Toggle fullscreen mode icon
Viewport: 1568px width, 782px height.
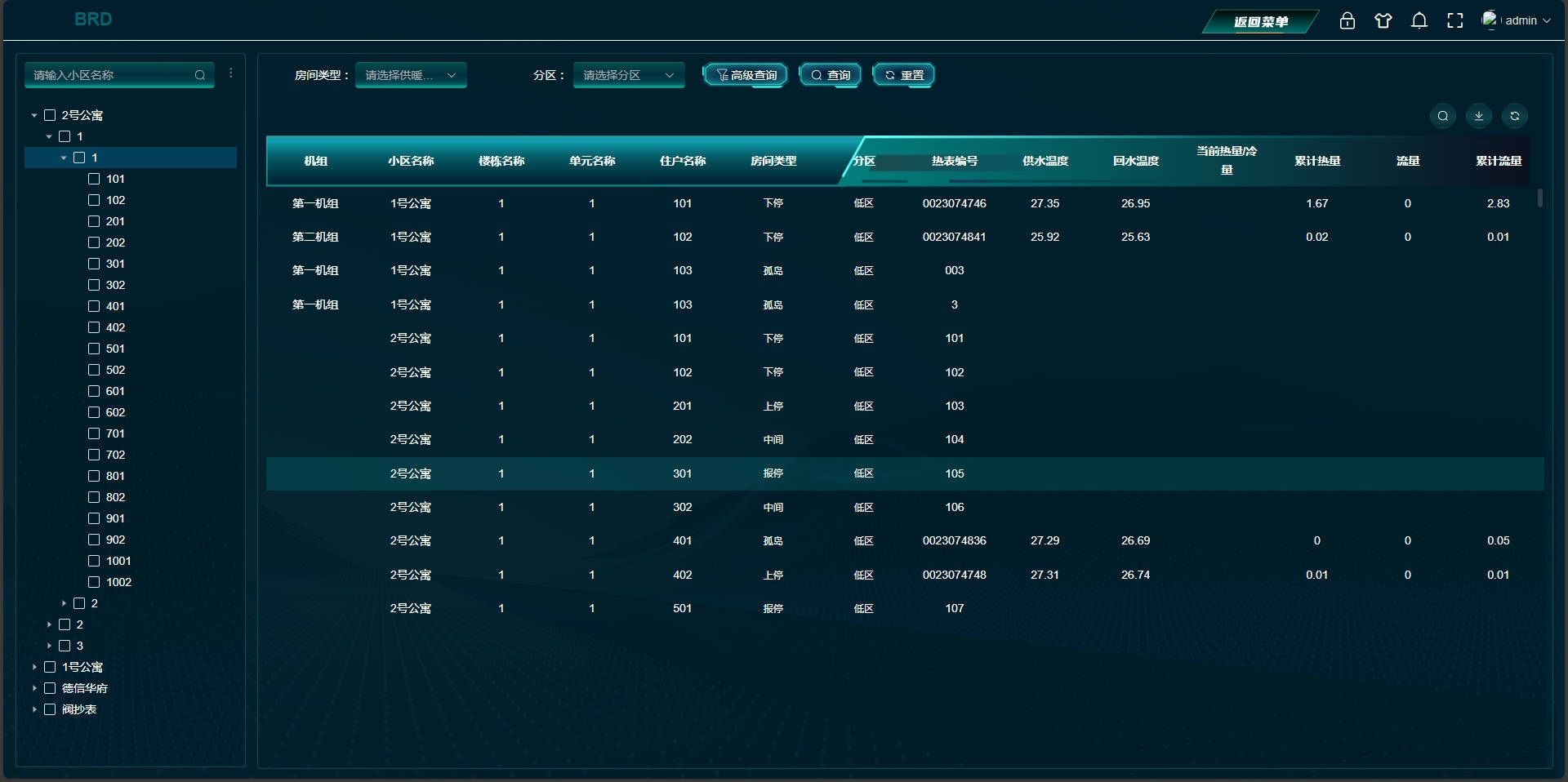(x=1455, y=20)
